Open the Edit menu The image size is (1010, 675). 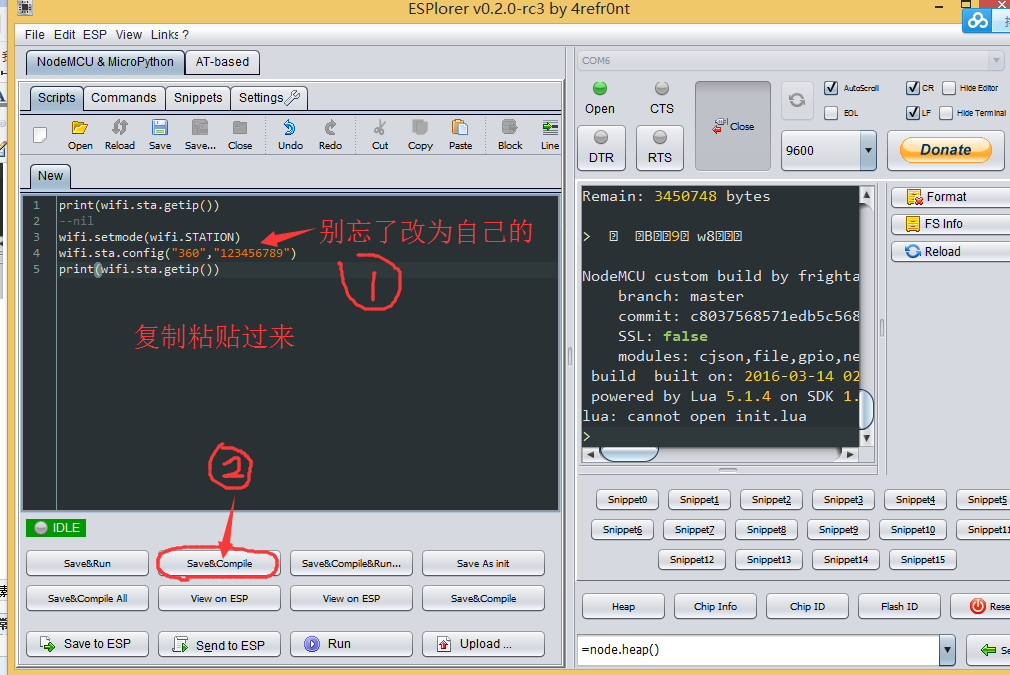tap(64, 35)
